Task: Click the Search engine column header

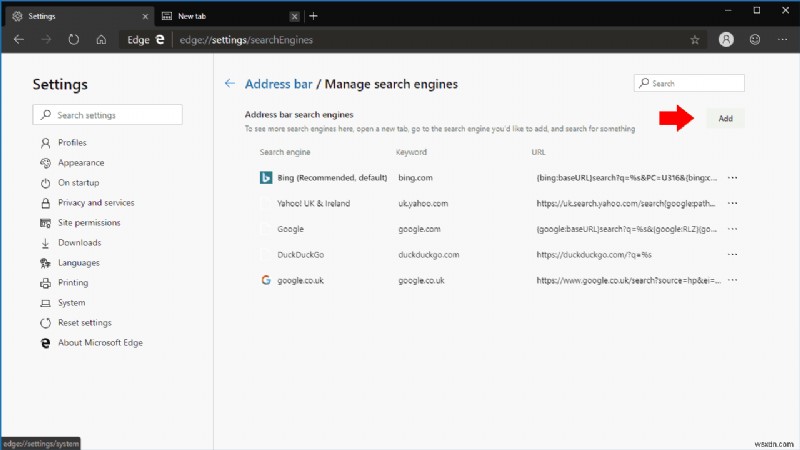Action: pyautogui.click(x=285, y=152)
